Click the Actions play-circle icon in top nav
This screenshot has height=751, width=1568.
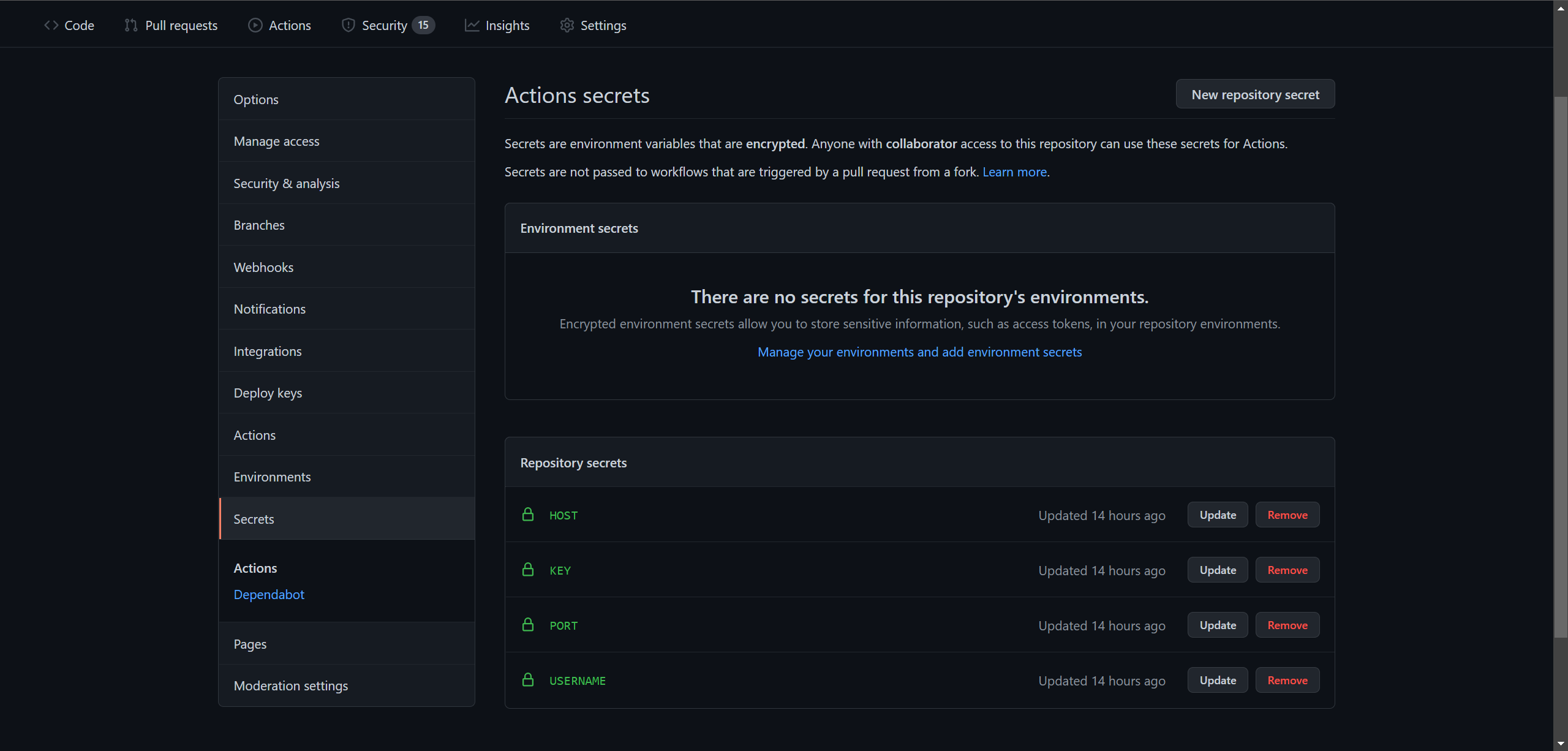(x=255, y=25)
